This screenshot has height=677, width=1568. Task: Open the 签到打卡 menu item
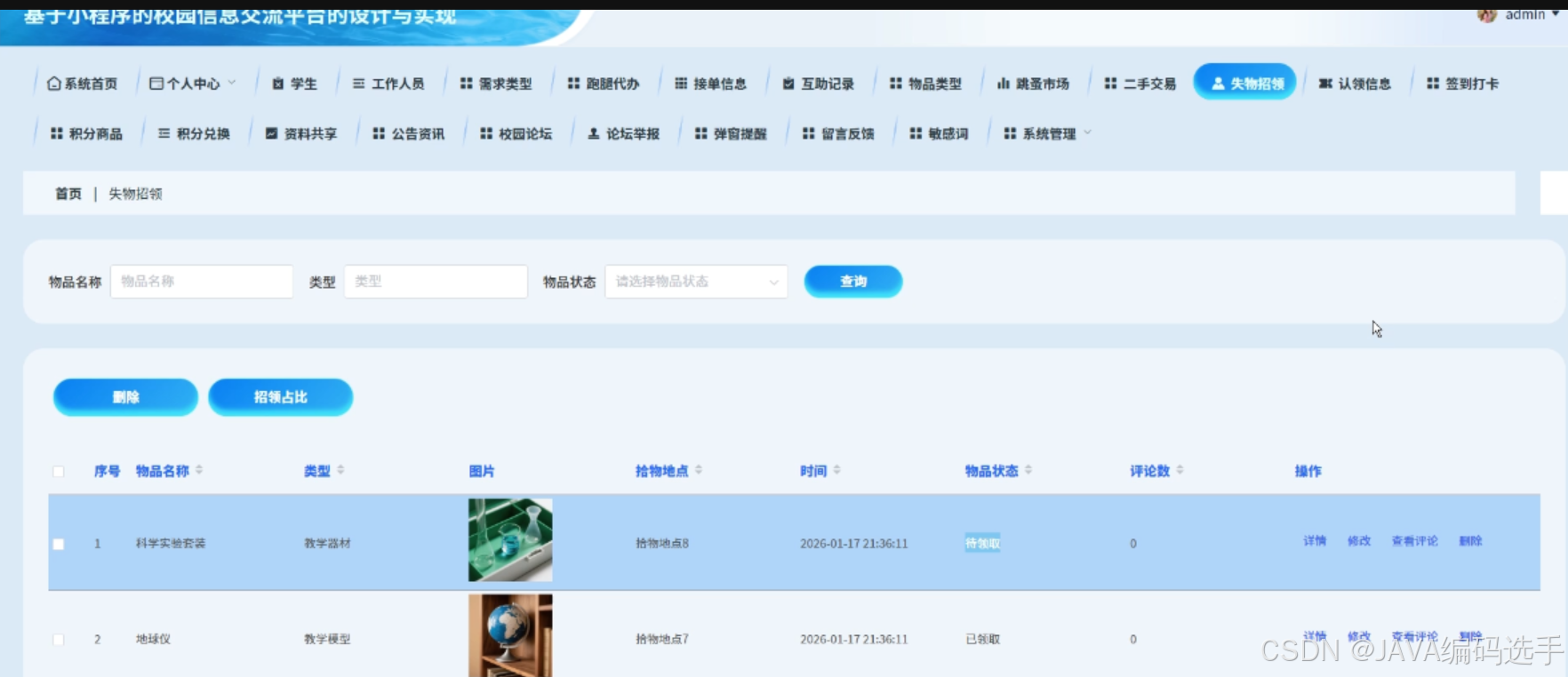pyautogui.click(x=1462, y=84)
